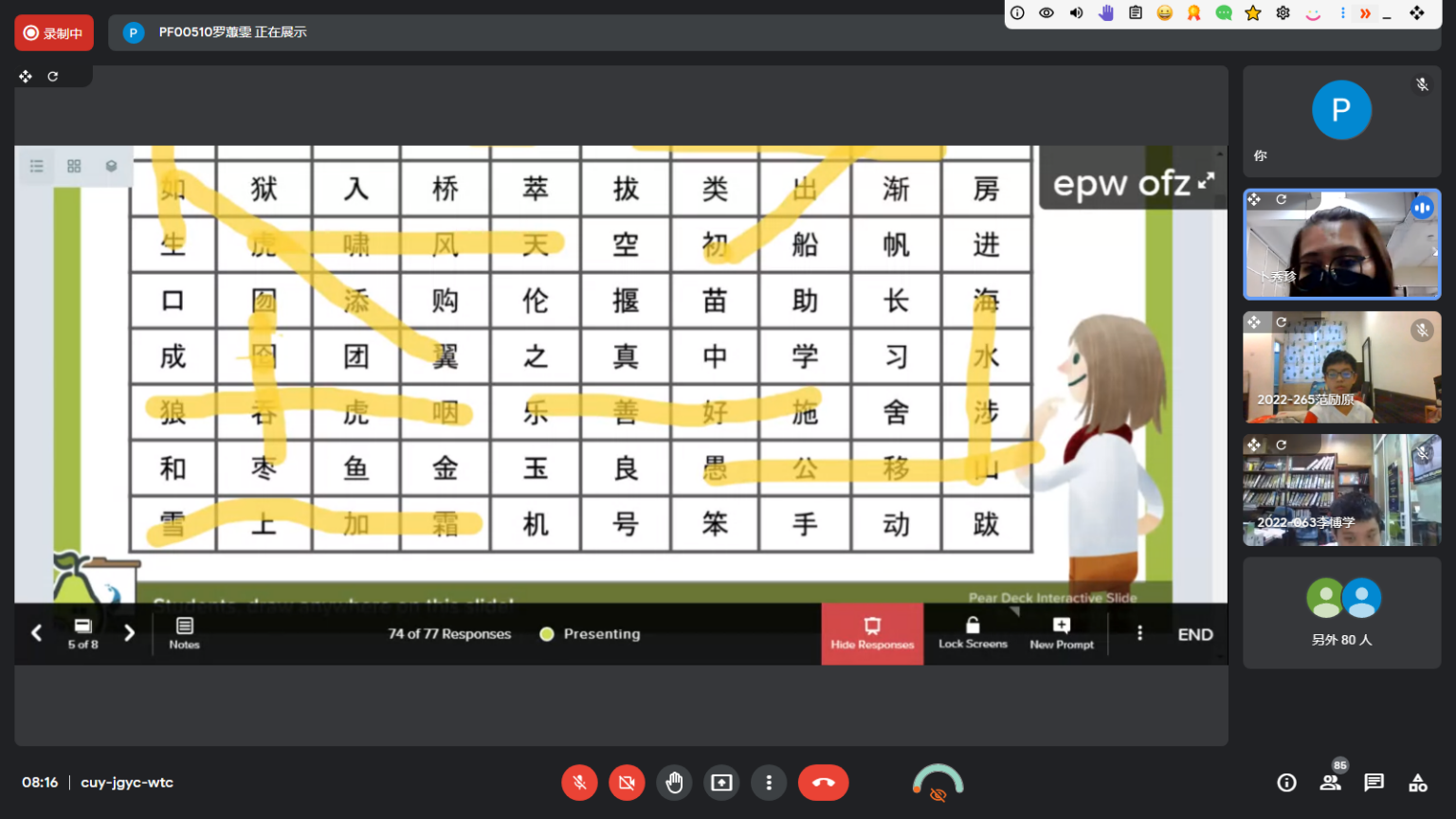Raise hand in Meet
The image size is (1456, 819).
coord(674,783)
